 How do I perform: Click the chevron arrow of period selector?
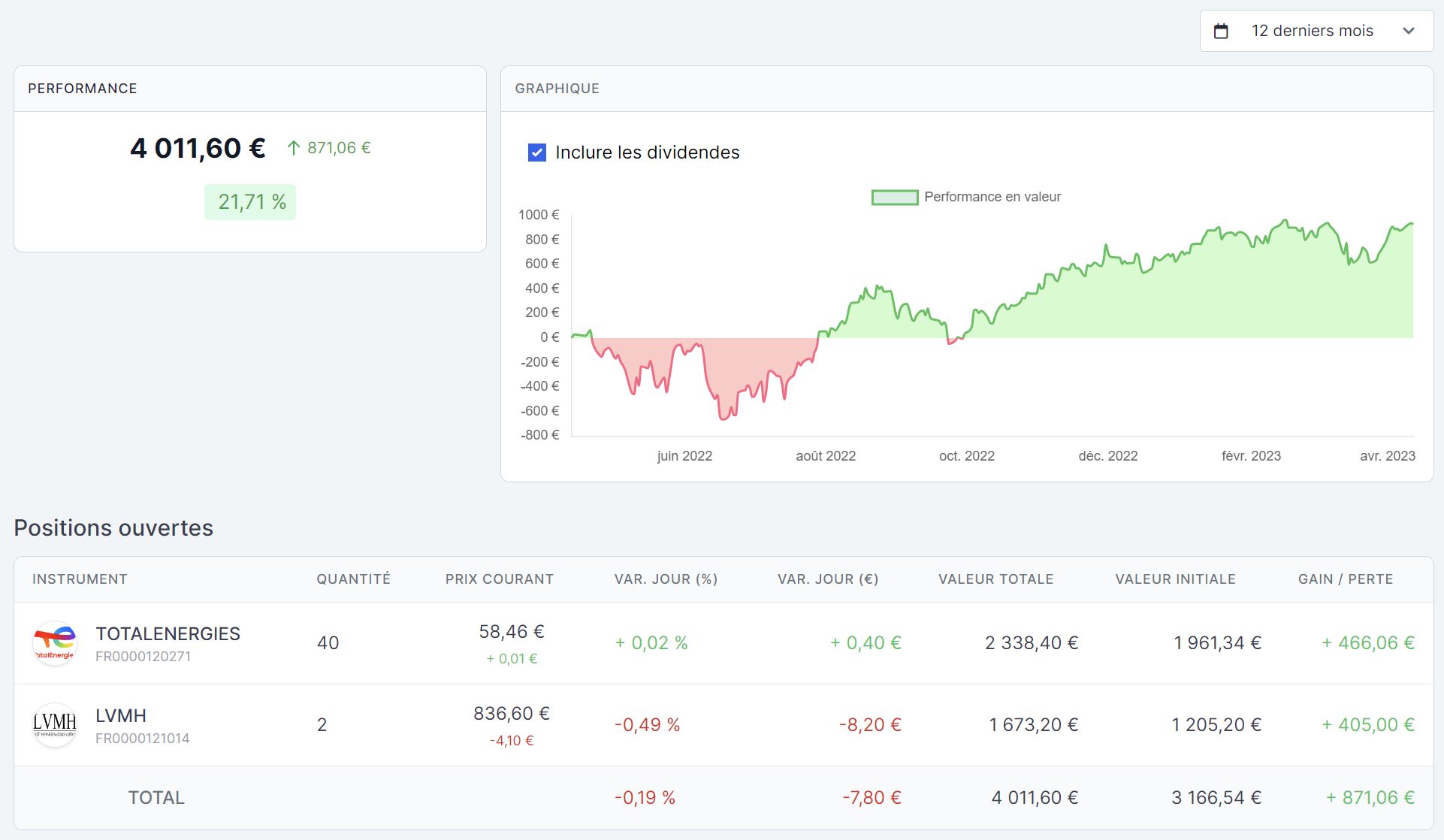[x=1409, y=31]
